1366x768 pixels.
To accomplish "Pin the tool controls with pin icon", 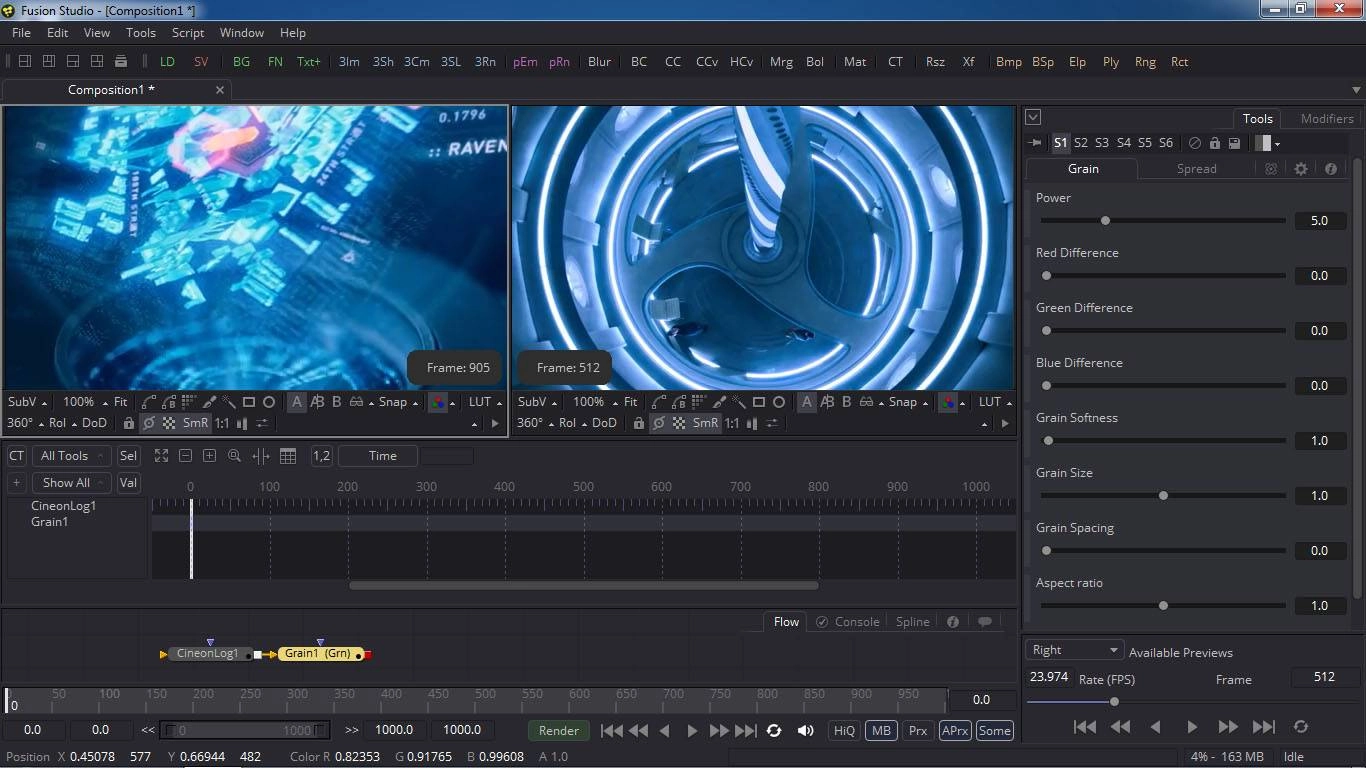I will [x=1036, y=143].
